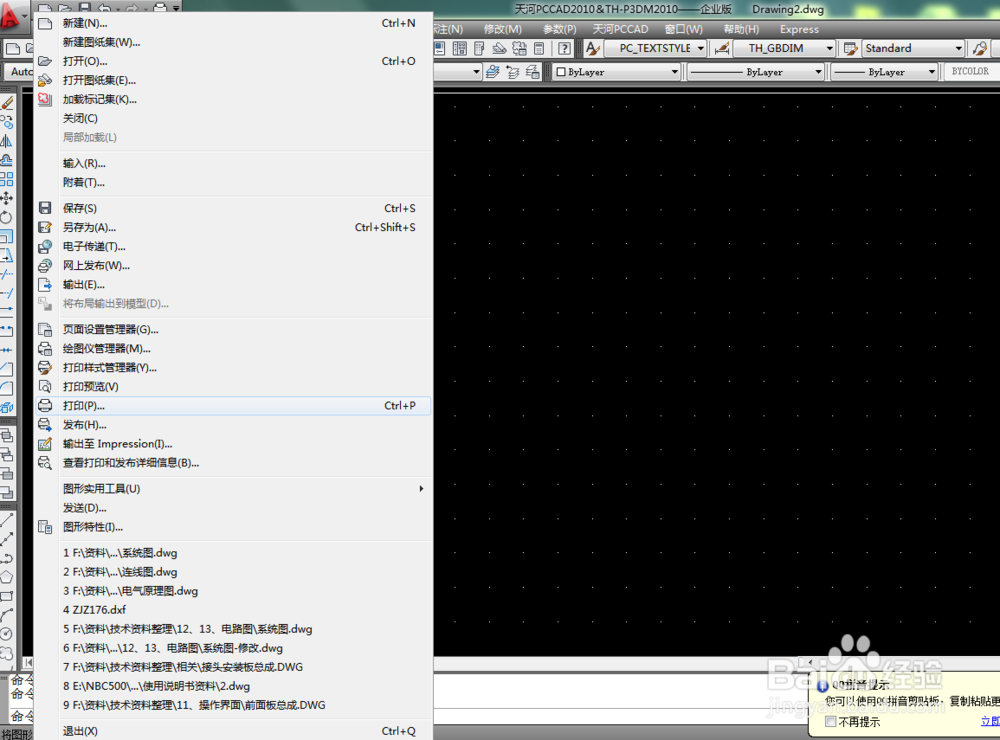Click the Impression export icon

(45, 444)
